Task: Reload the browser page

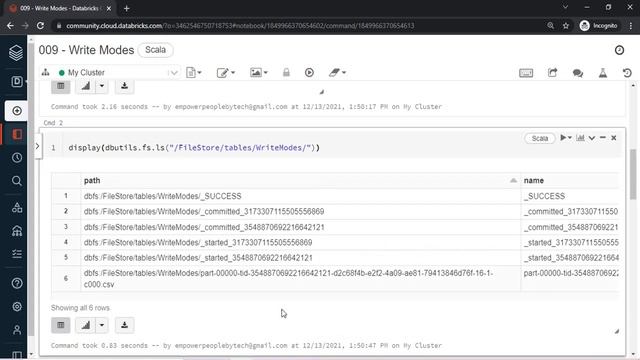Action: tap(40, 26)
